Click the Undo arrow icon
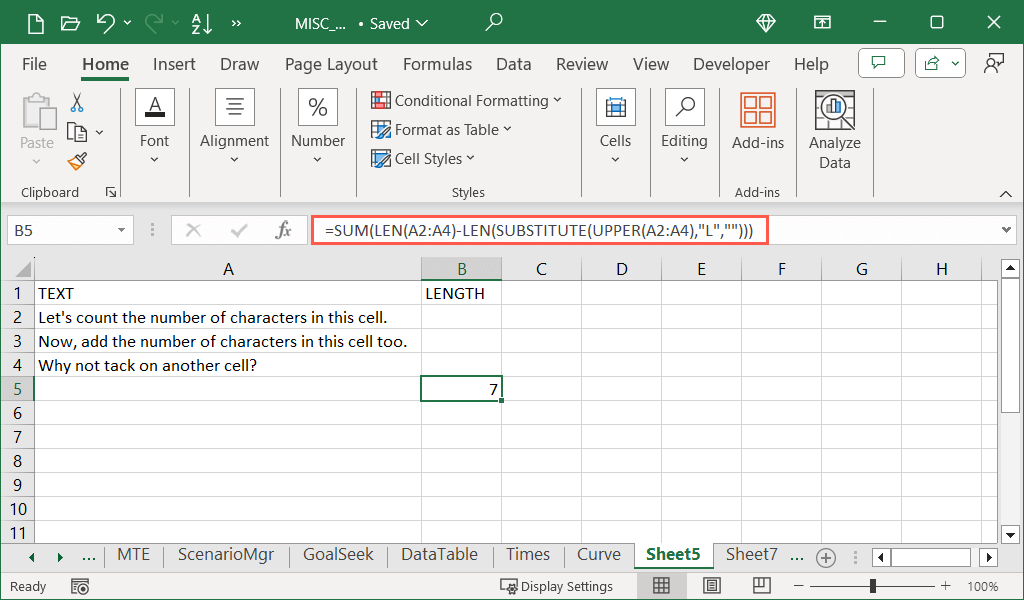The width and height of the screenshot is (1024, 600). pyautogui.click(x=106, y=23)
